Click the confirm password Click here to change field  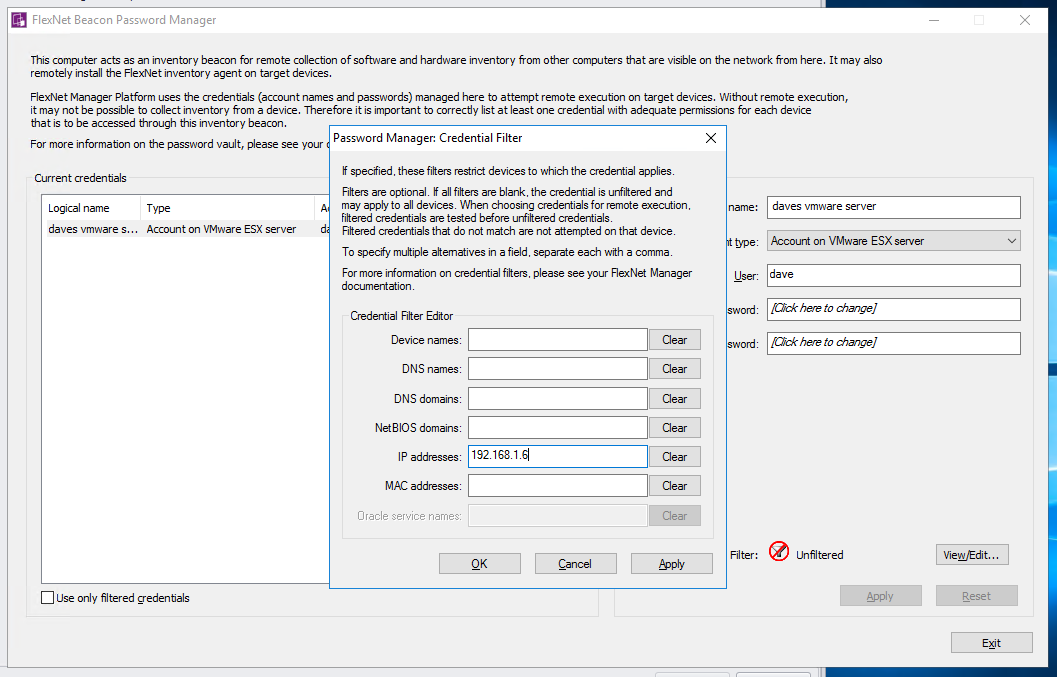893,343
